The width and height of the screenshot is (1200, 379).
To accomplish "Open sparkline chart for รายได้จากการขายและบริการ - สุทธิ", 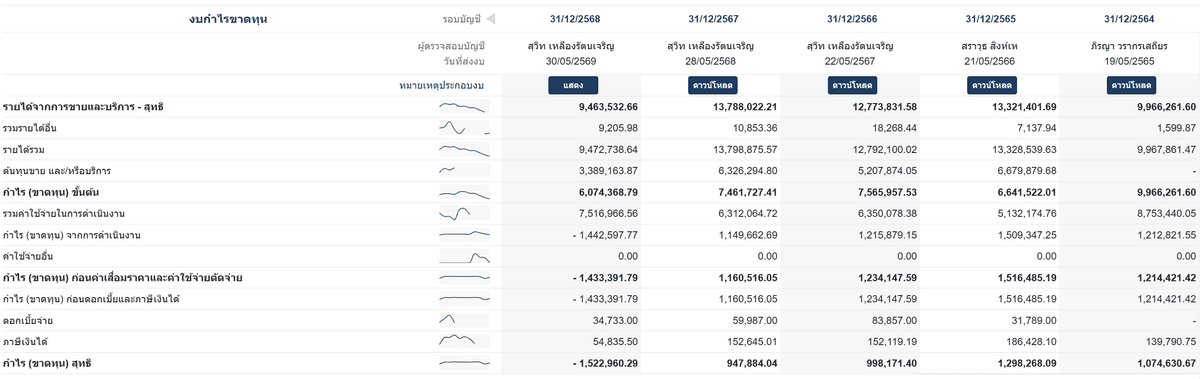I will tap(465, 106).
